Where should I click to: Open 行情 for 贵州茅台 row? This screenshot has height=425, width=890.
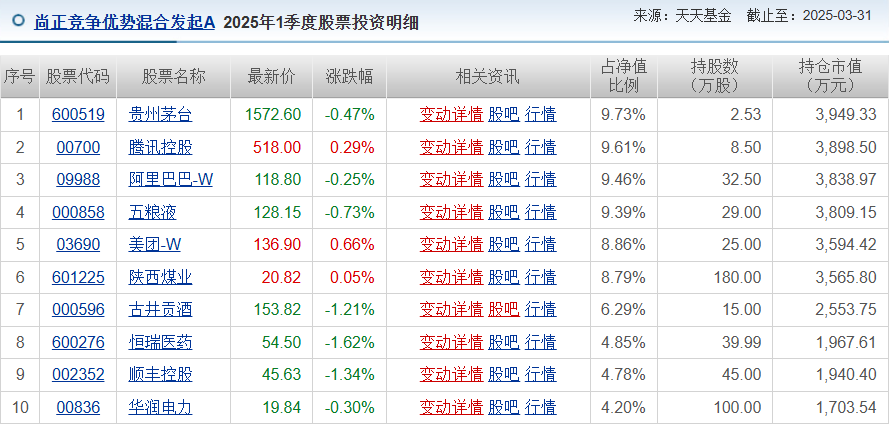(x=540, y=115)
